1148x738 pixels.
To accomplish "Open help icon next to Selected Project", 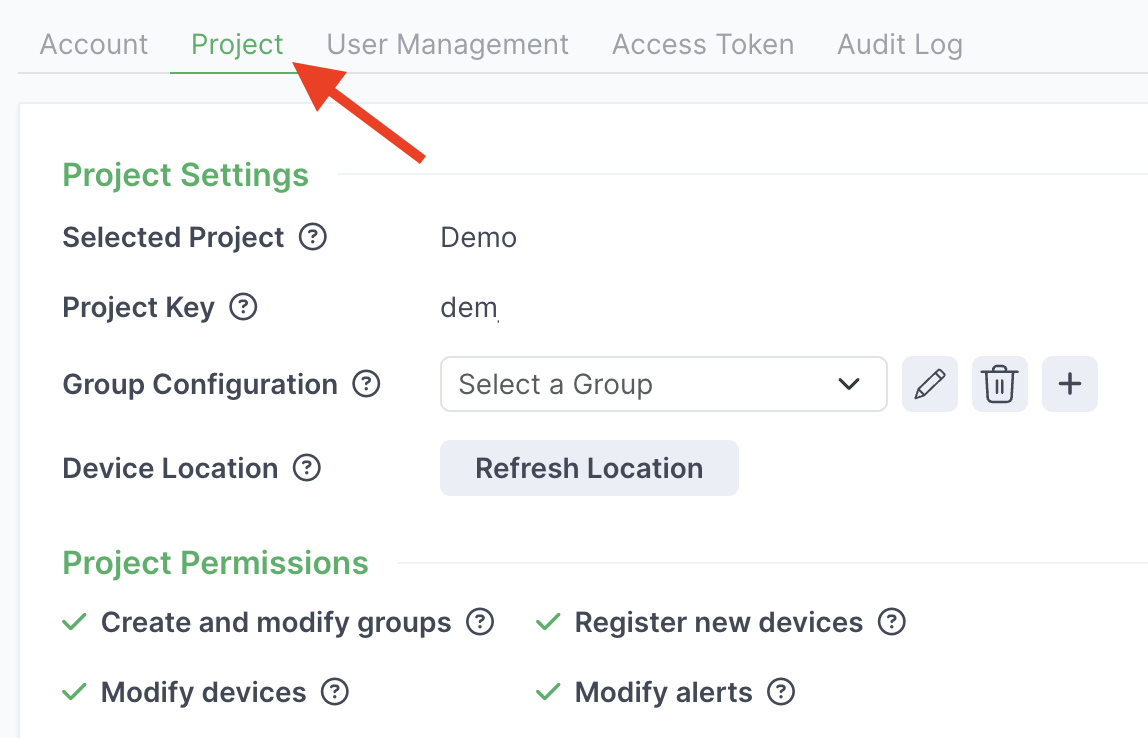I will (x=313, y=237).
